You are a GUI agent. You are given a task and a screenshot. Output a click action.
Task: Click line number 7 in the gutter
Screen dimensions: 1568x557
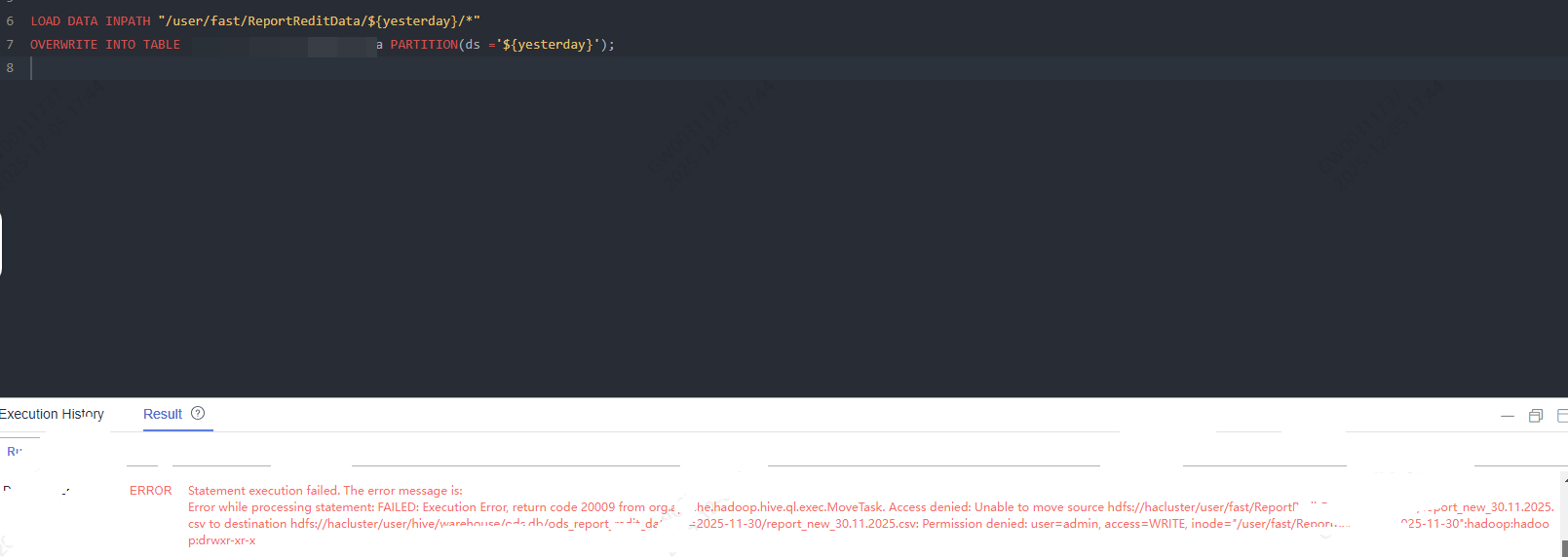10,44
